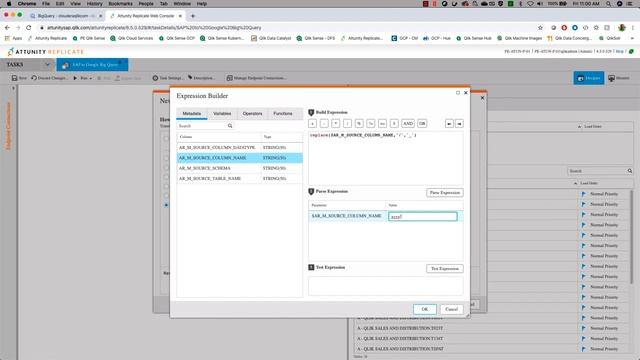The height and width of the screenshot is (360, 640).
Task: Switch to the Variables tab
Action: [222, 113]
